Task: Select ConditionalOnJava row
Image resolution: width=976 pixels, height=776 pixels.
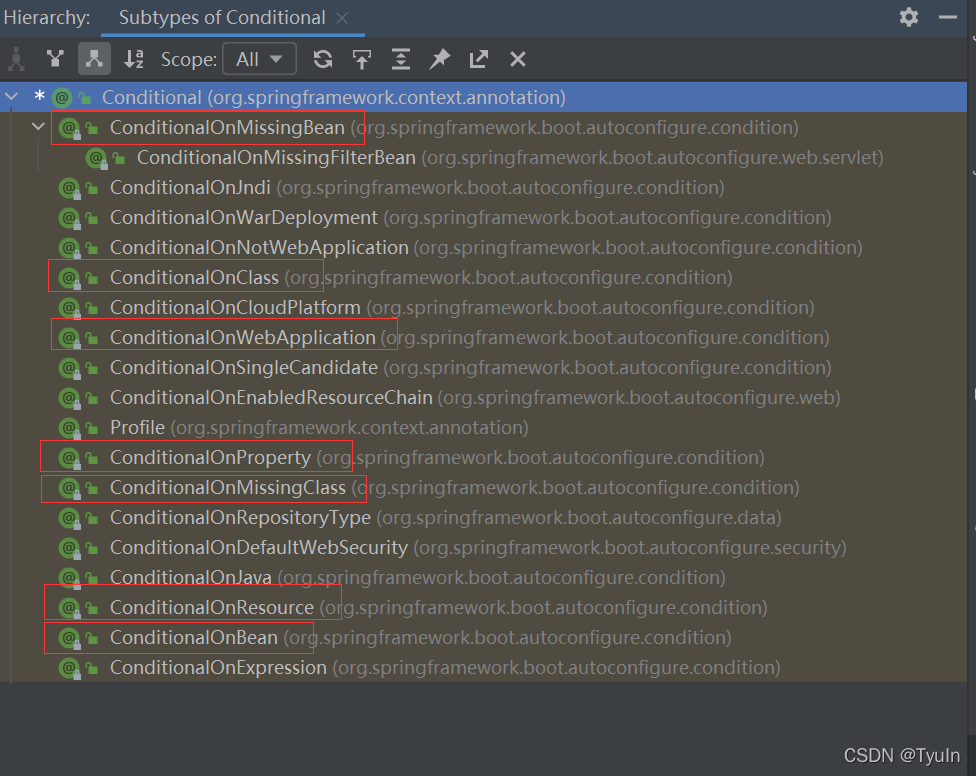Action: (x=483, y=577)
